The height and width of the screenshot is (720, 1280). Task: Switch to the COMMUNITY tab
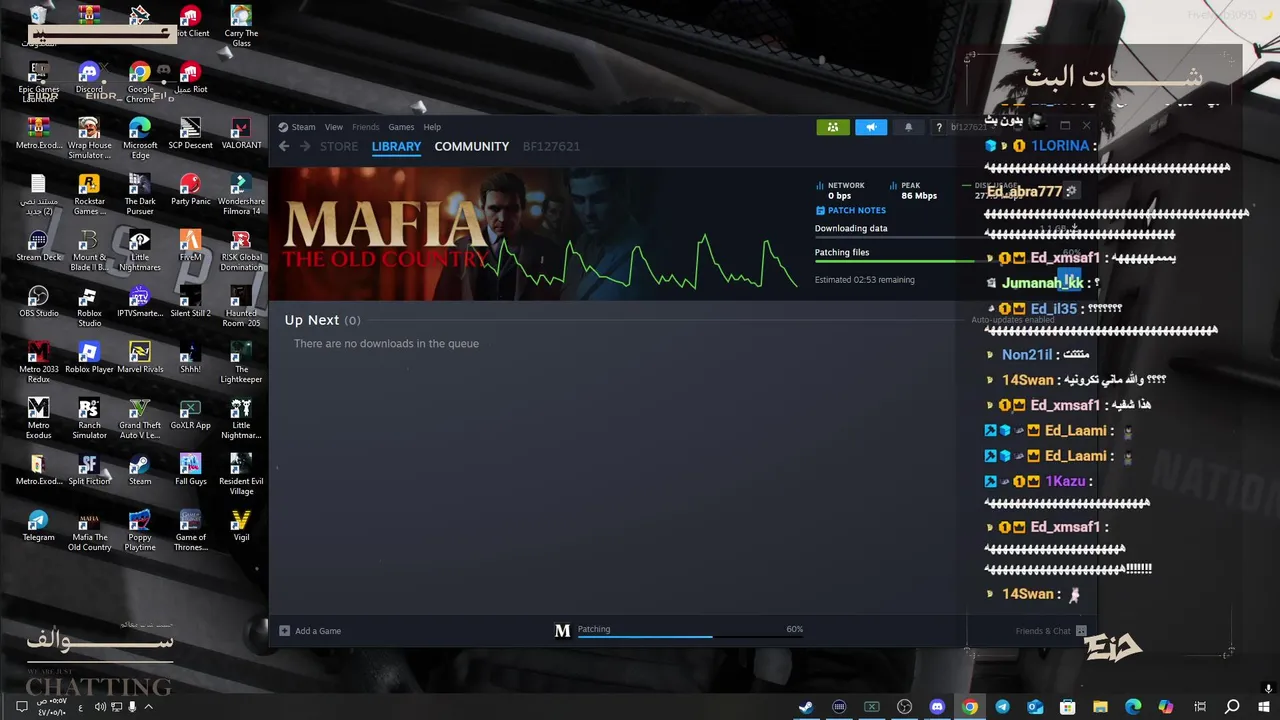pyautogui.click(x=472, y=146)
